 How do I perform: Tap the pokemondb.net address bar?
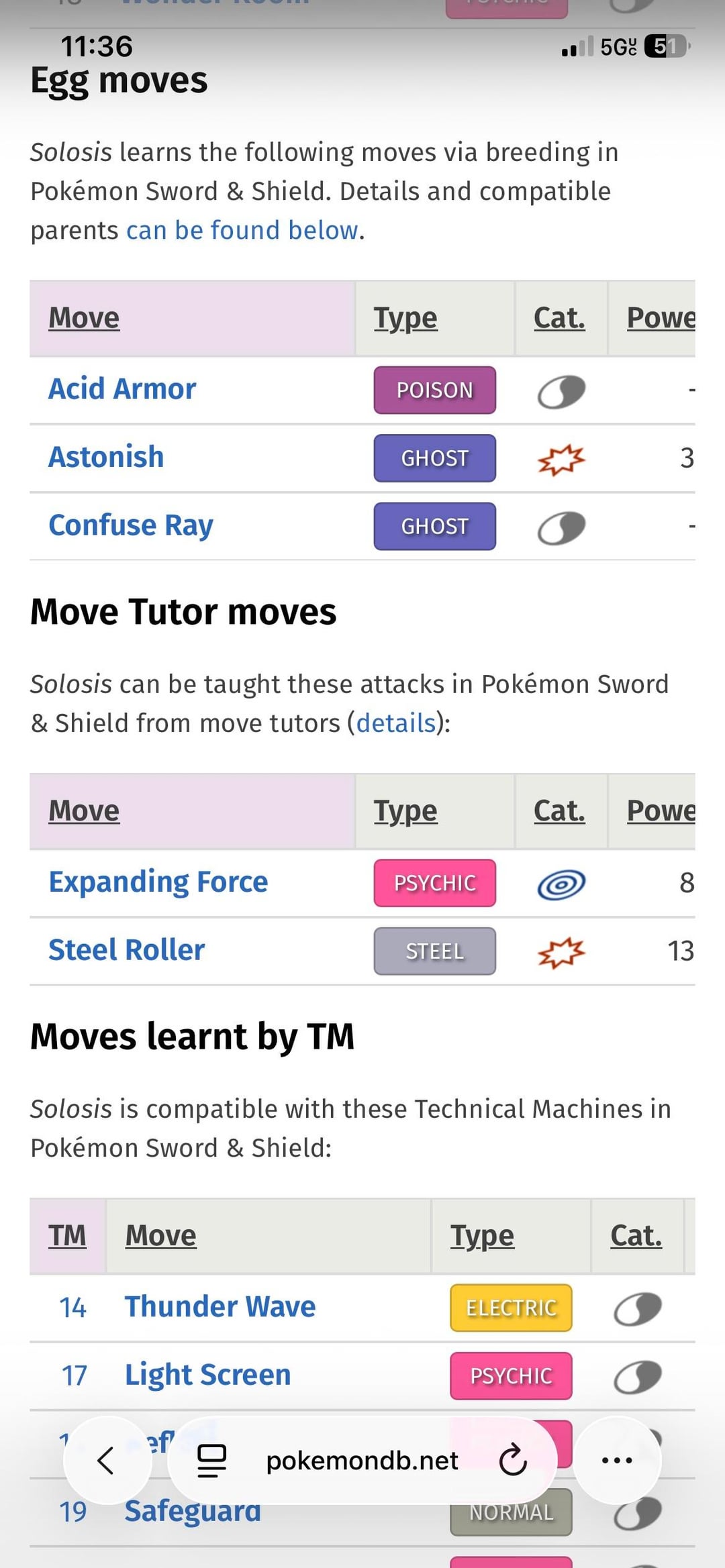[x=362, y=1460]
